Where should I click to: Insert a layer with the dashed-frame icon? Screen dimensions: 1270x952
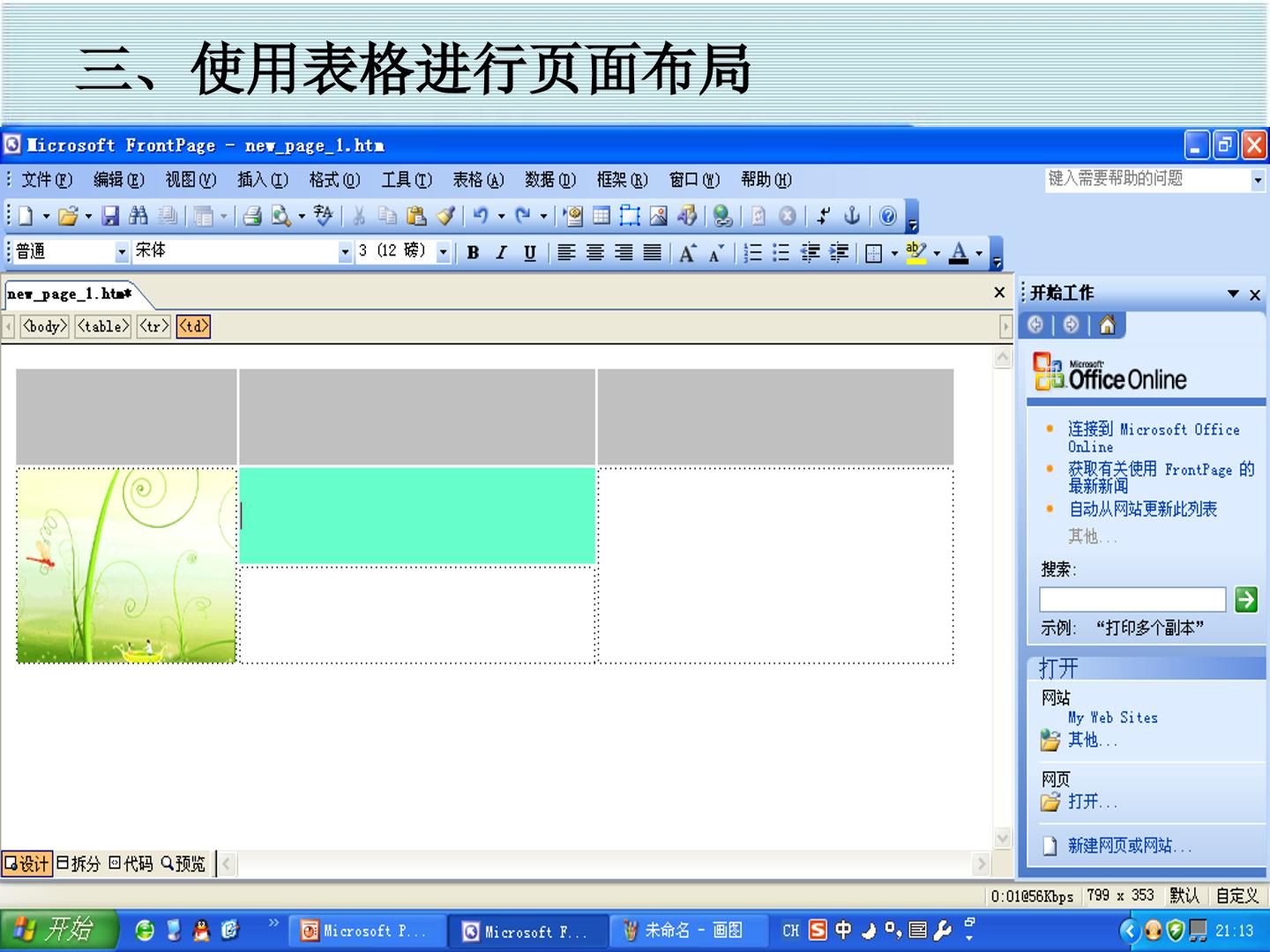point(630,216)
